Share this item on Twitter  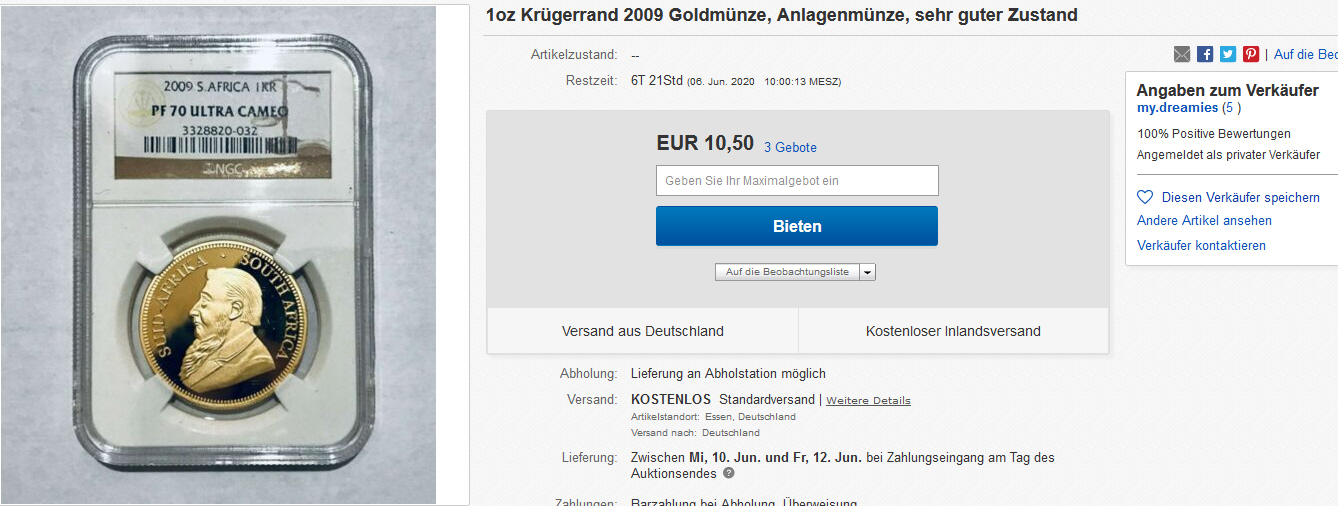[x=1228, y=54]
